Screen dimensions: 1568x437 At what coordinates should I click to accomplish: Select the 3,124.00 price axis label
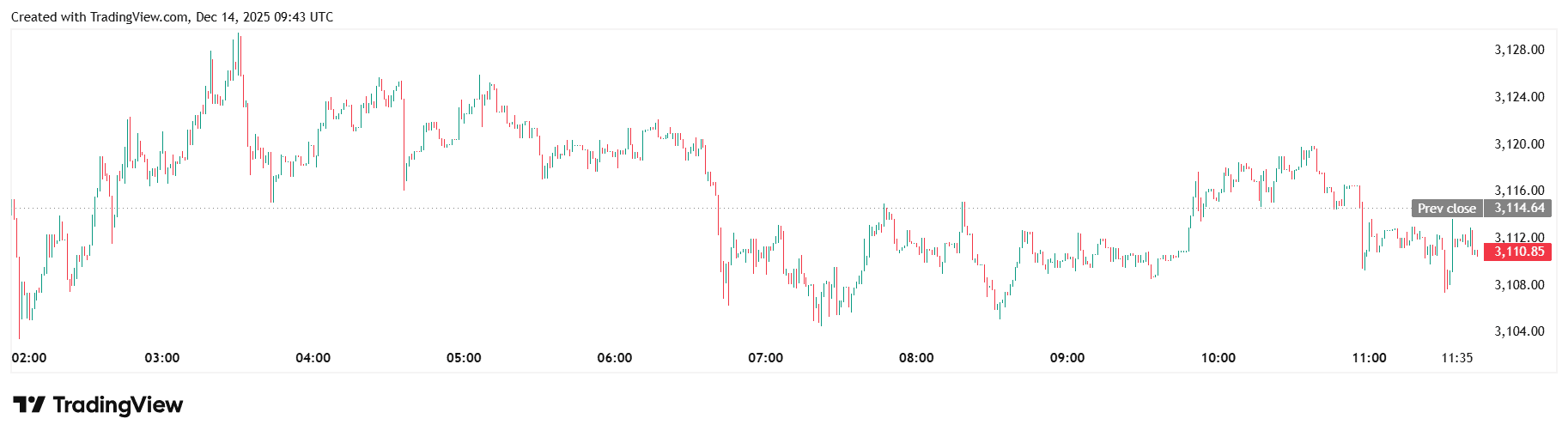click(1519, 97)
